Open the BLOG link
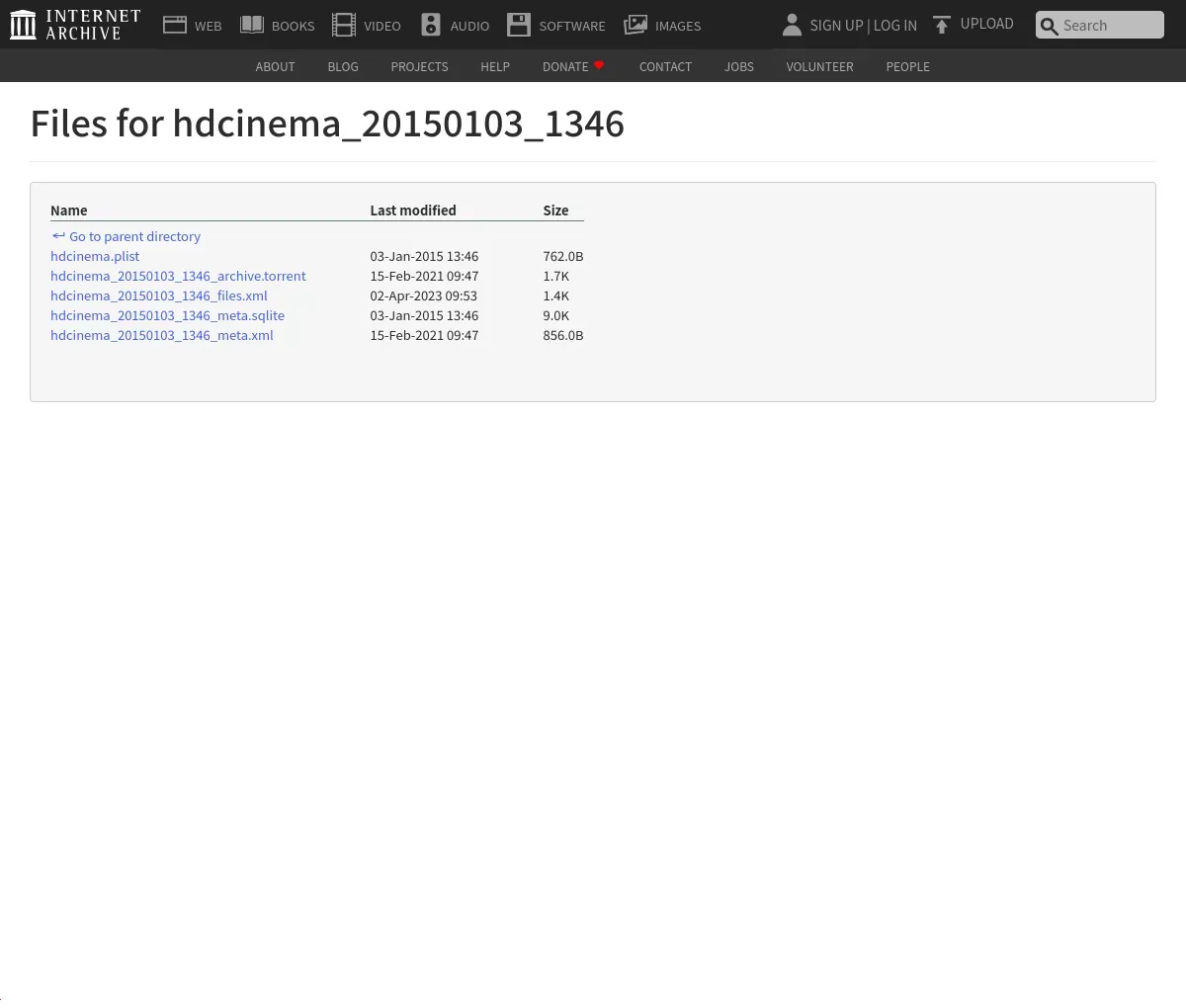Image resolution: width=1186 pixels, height=1008 pixels. click(x=343, y=66)
